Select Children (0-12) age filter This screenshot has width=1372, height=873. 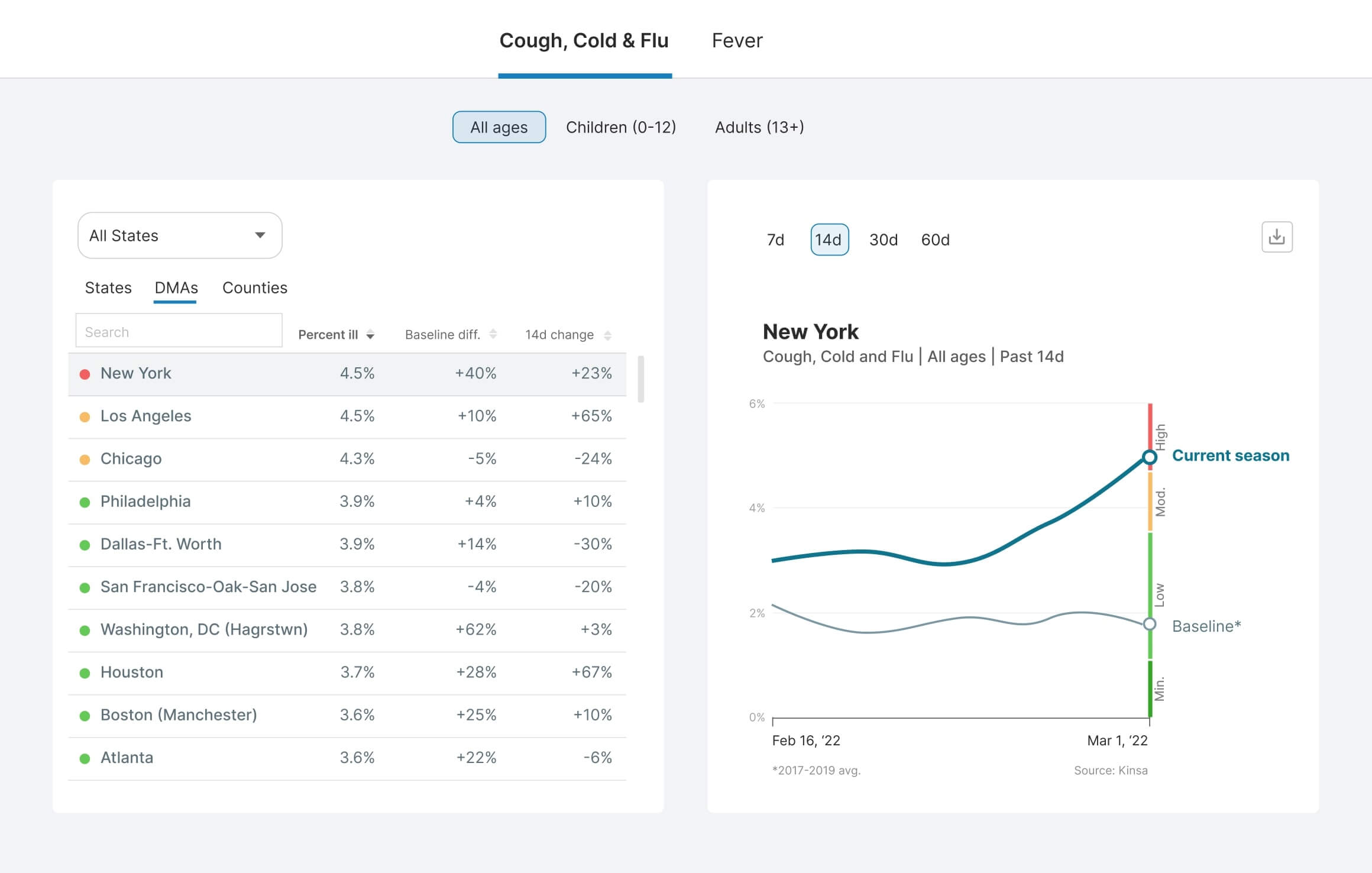tap(620, 127)
